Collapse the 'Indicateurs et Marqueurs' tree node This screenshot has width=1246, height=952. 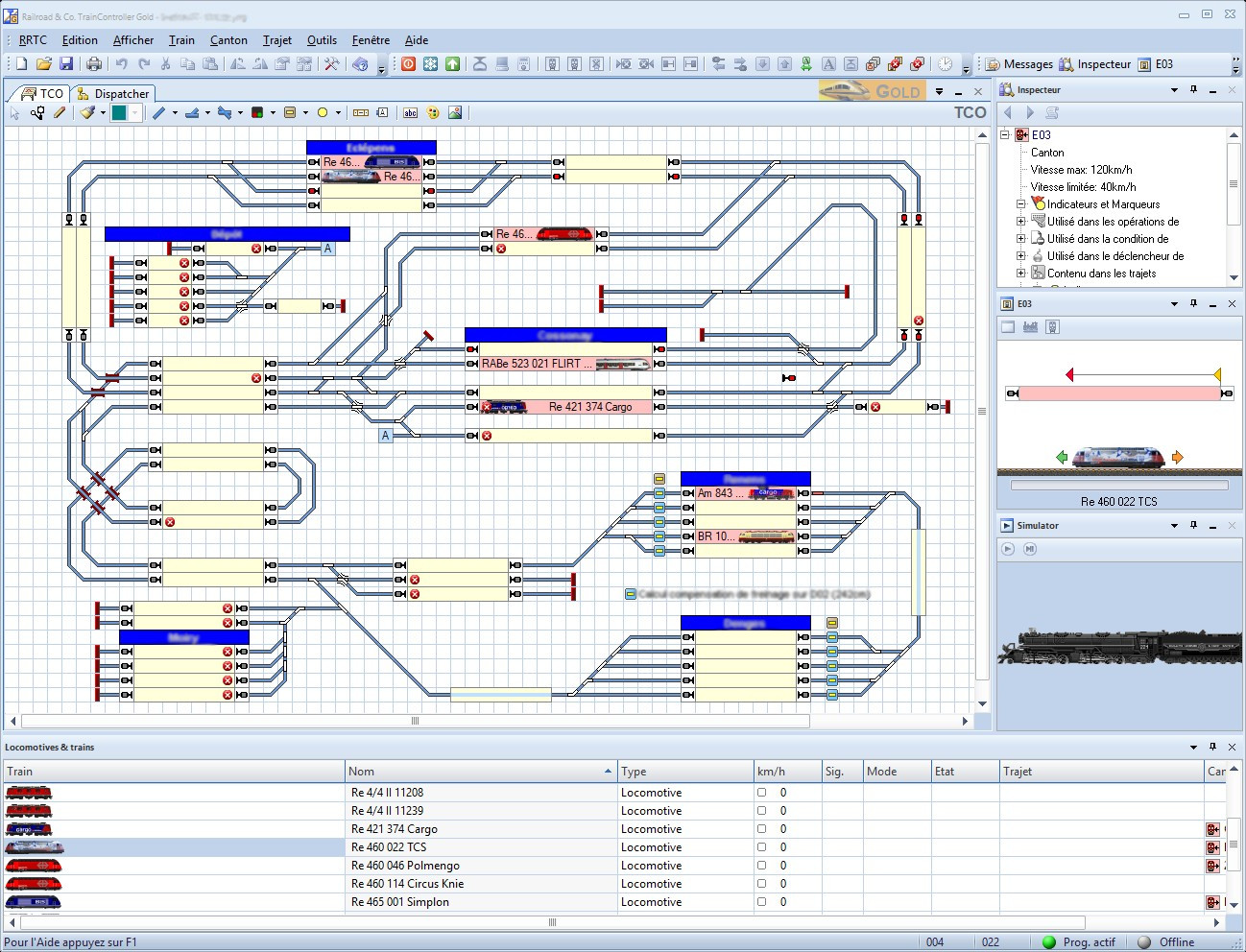(1021, 204)
